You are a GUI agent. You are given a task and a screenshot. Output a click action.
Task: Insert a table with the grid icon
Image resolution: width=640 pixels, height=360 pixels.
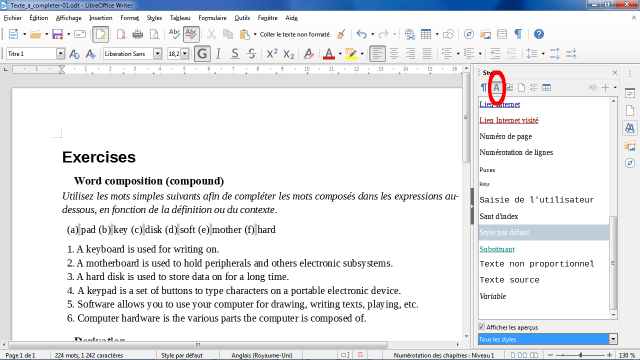point(426,34)
